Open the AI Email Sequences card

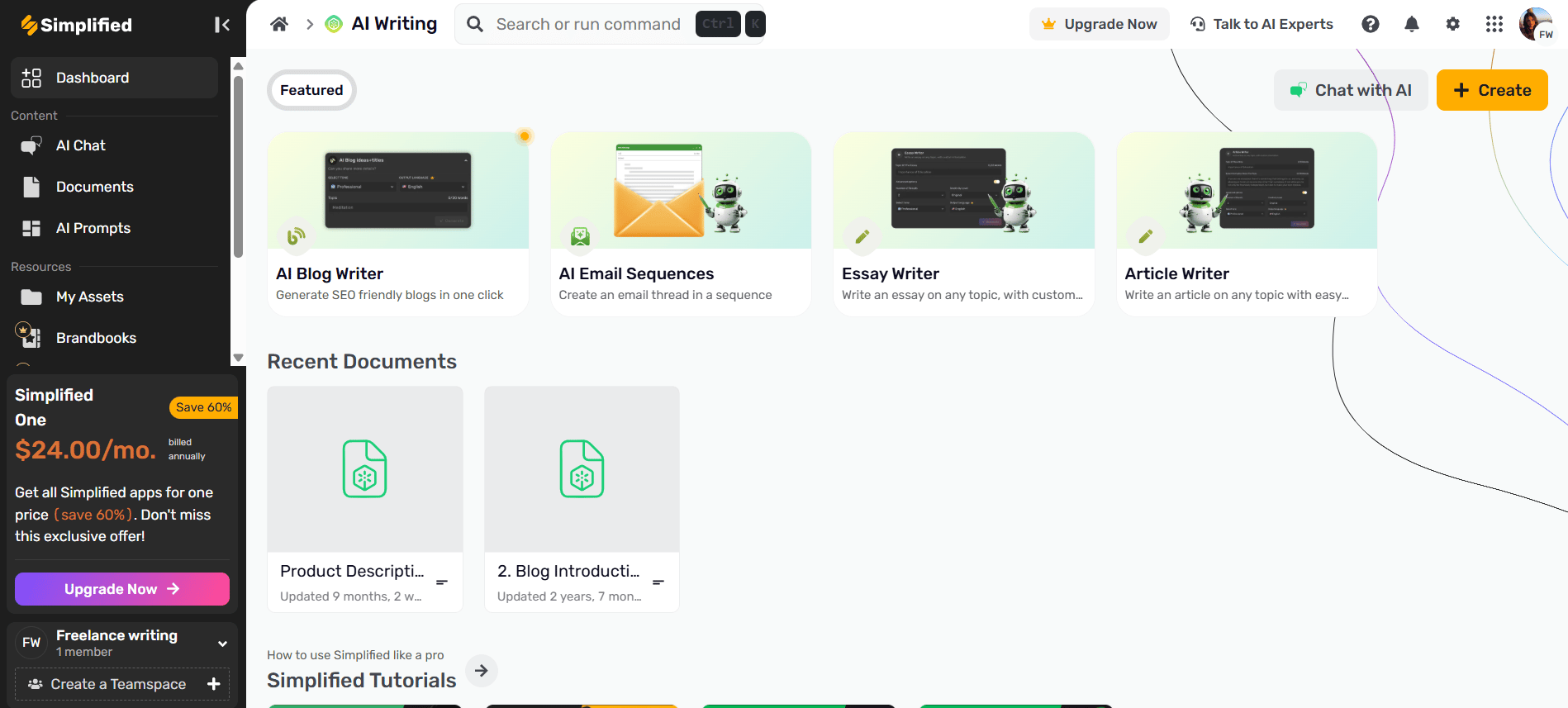click(x=681, y=224)
